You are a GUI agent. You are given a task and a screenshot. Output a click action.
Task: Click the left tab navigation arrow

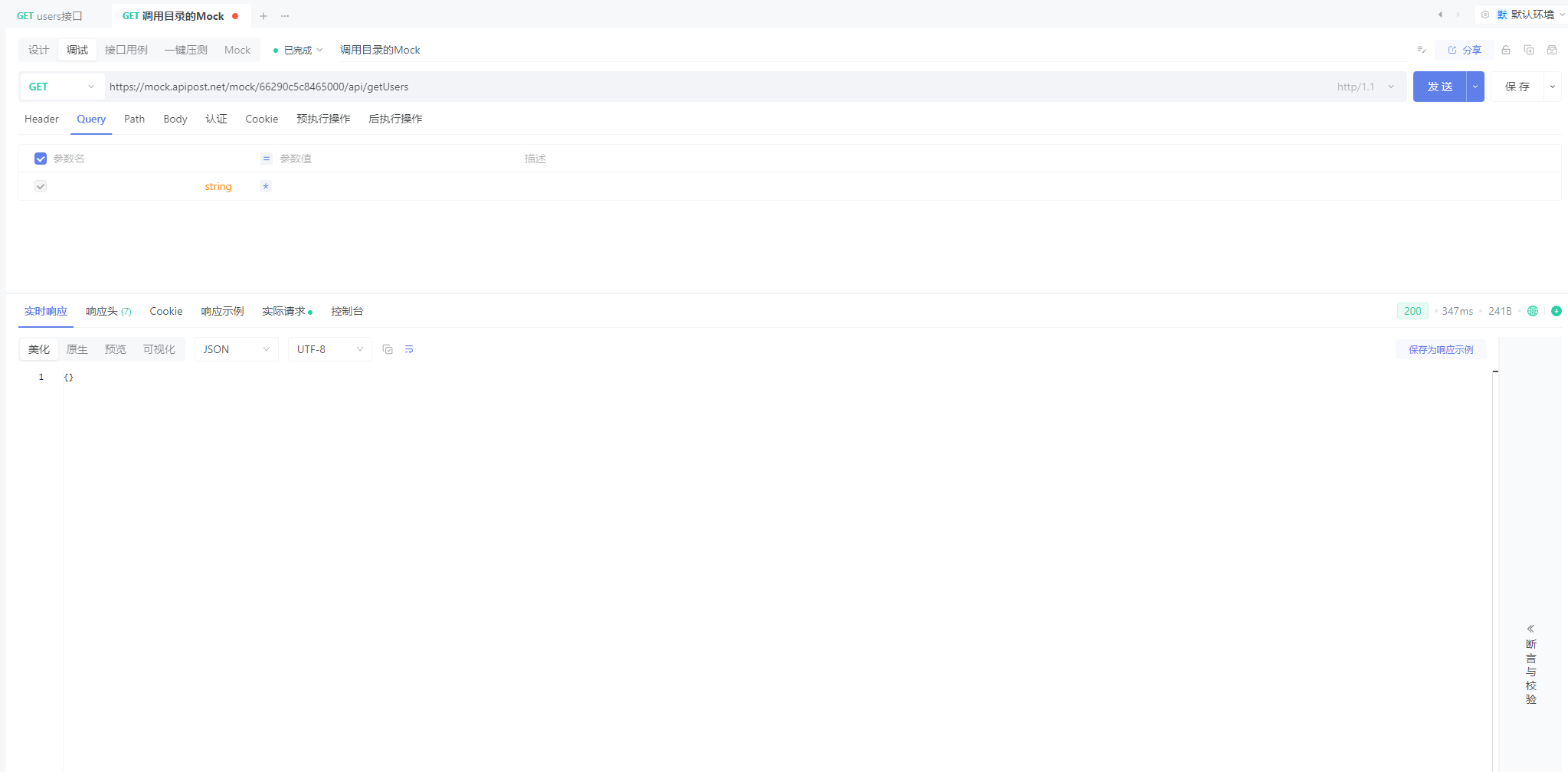1440,15
